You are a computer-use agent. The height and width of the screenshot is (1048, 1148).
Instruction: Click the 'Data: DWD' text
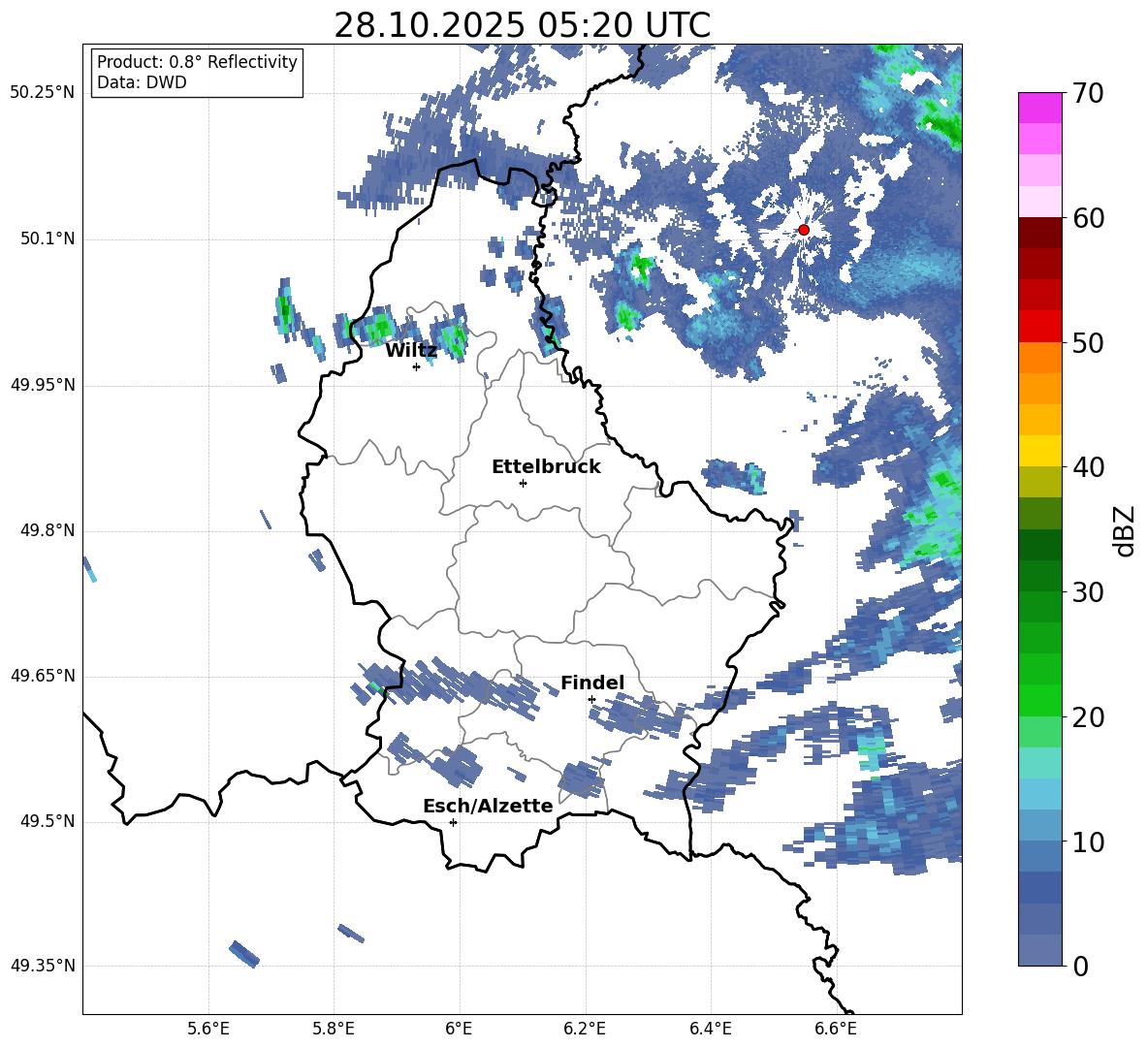142,82
